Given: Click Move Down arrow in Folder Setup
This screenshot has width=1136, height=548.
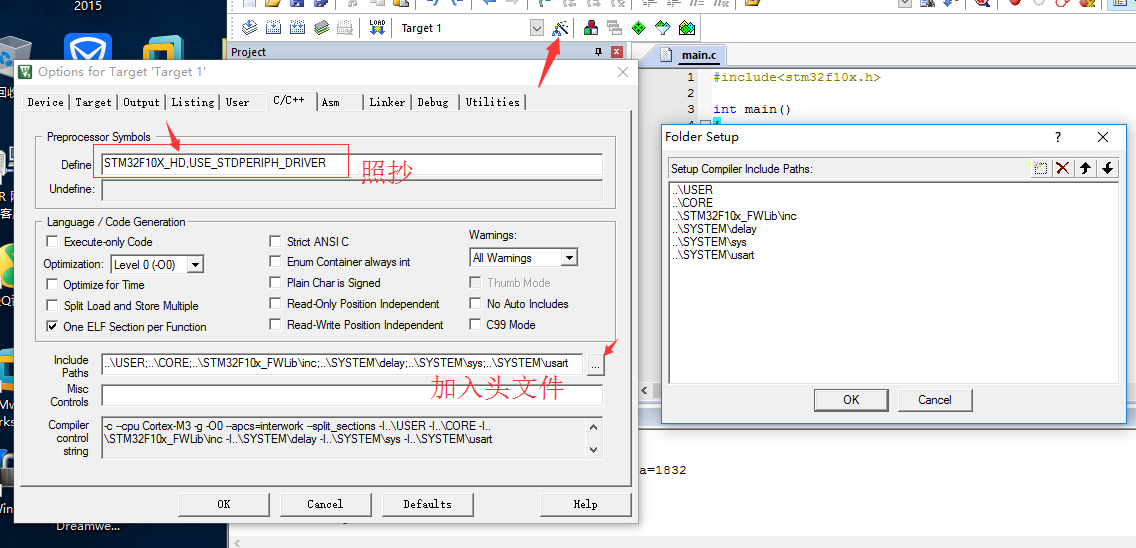Looking at the screenshot, I should [1107, 168].
